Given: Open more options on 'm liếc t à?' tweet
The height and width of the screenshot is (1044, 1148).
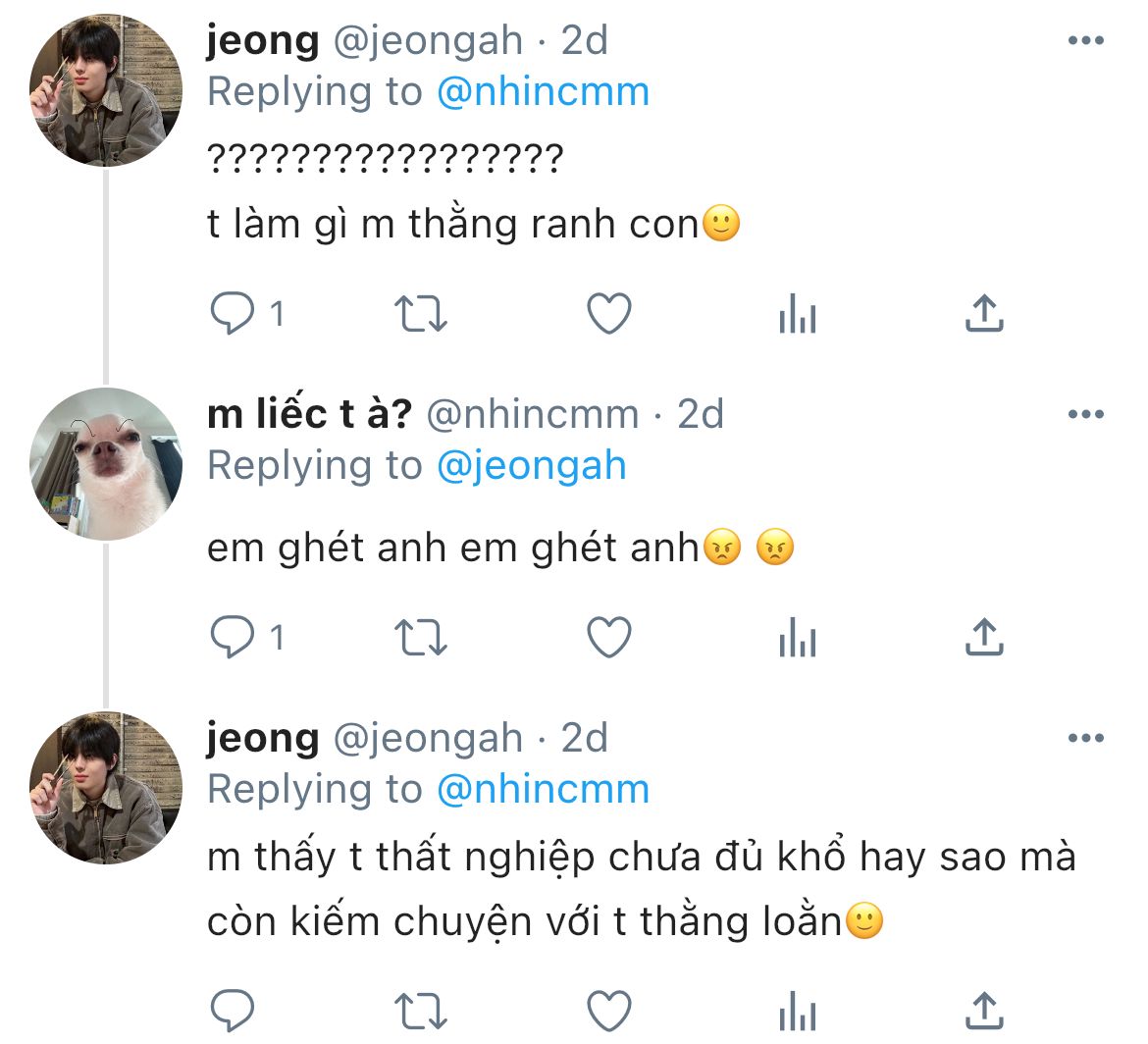Looking at the screenshot, I should [1085, 415].
